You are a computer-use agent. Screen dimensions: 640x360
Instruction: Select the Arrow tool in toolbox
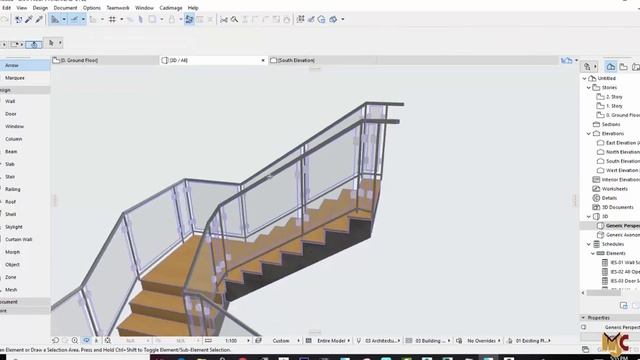25,65
